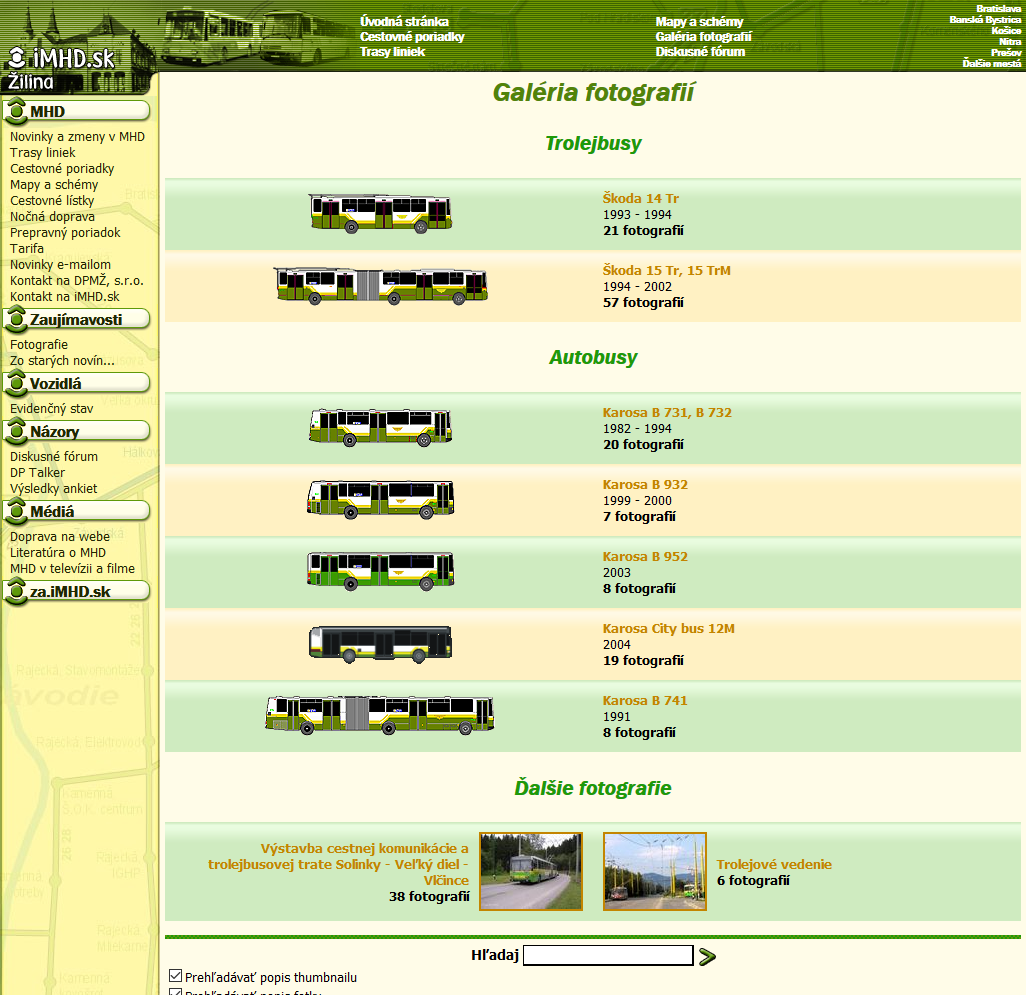Click the iMHD.sk logo
This screenshot has height=995, width=1026.
(62, 58)
